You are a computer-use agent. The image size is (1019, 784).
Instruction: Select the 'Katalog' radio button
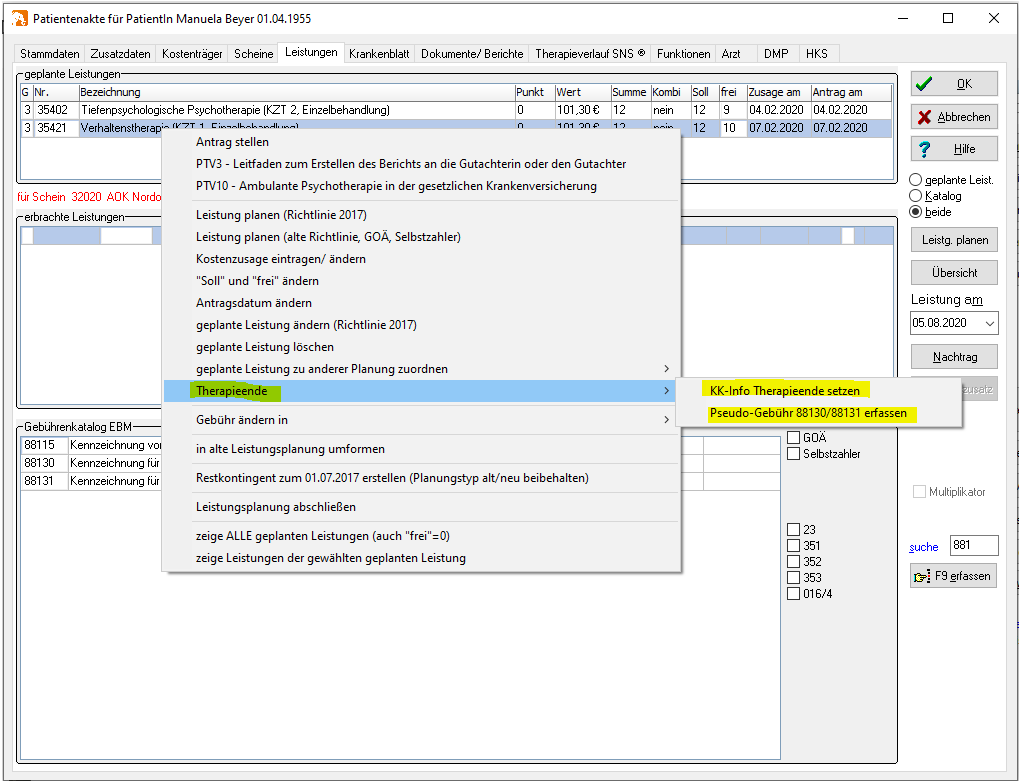915,196
